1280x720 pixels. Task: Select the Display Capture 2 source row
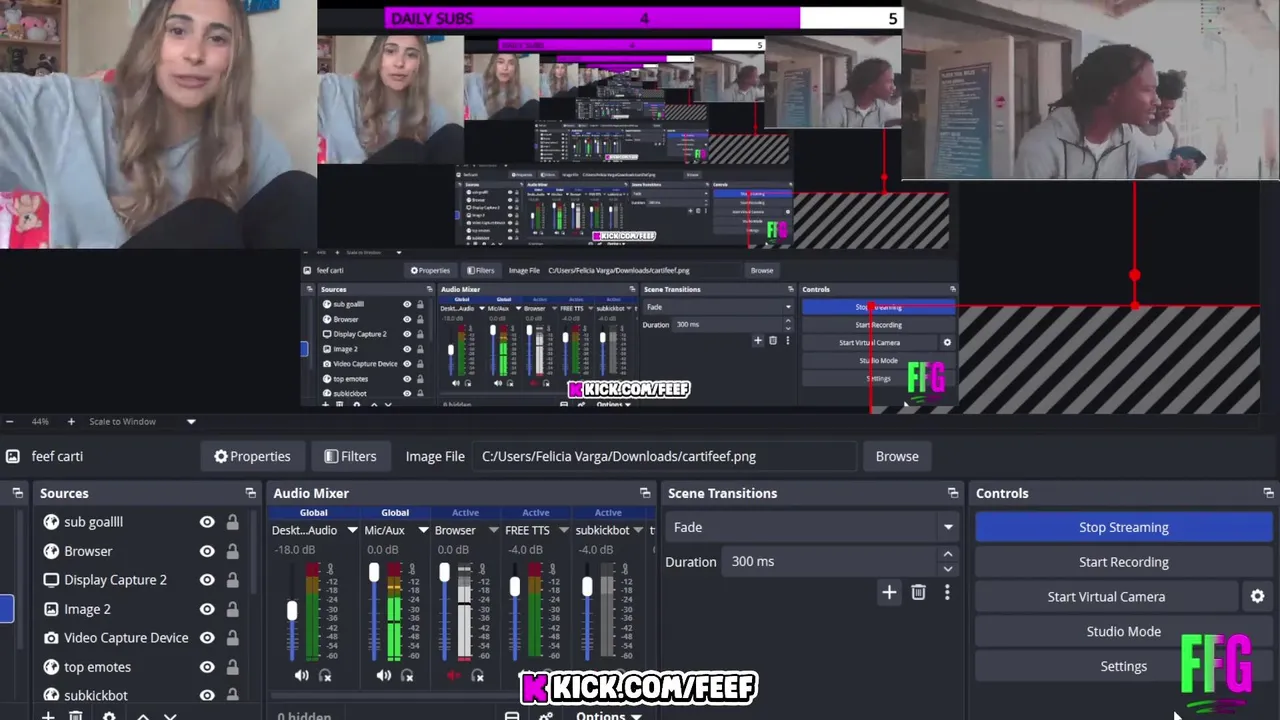140,580
